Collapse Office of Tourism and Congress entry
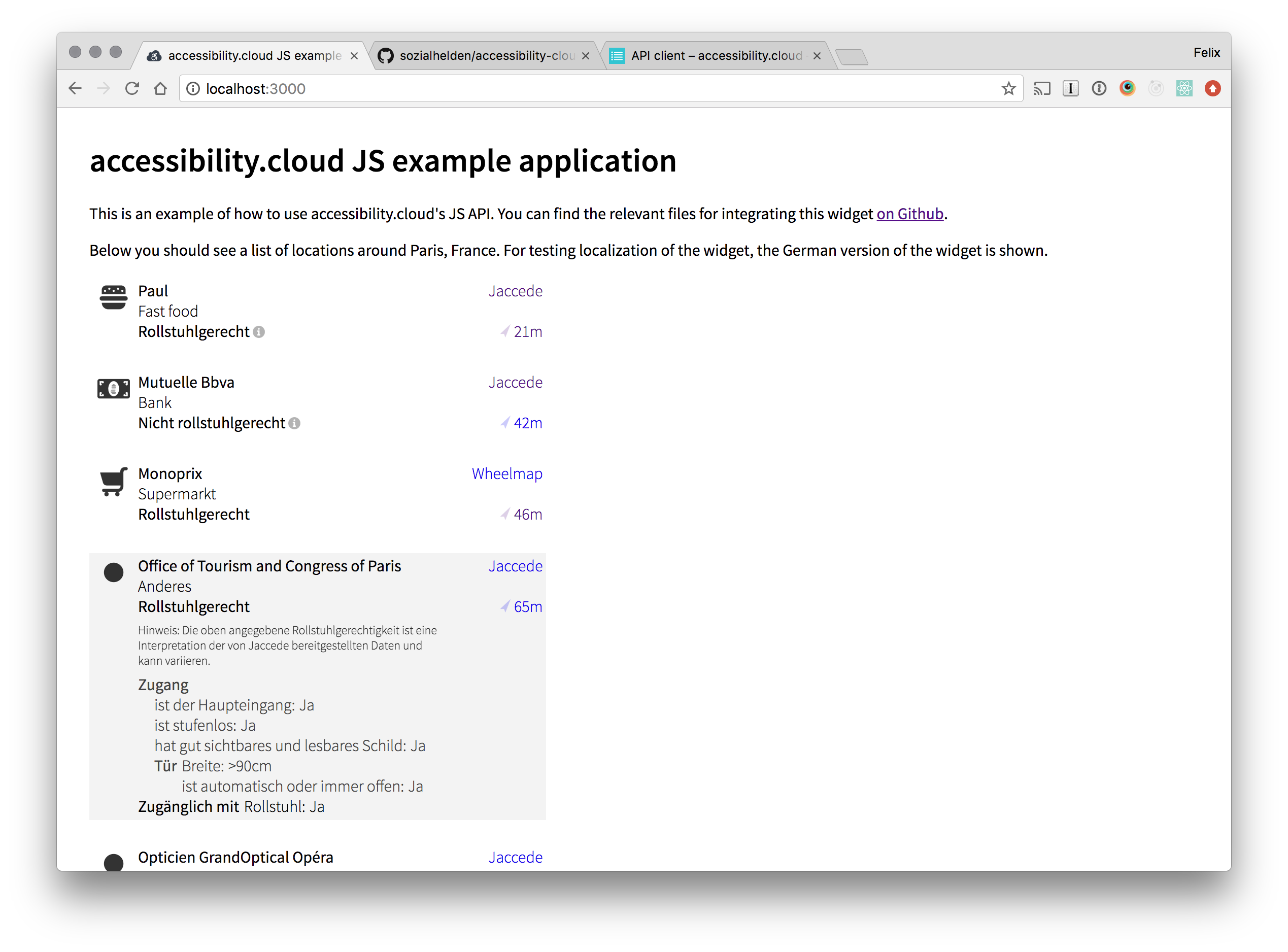 (269, 566)
